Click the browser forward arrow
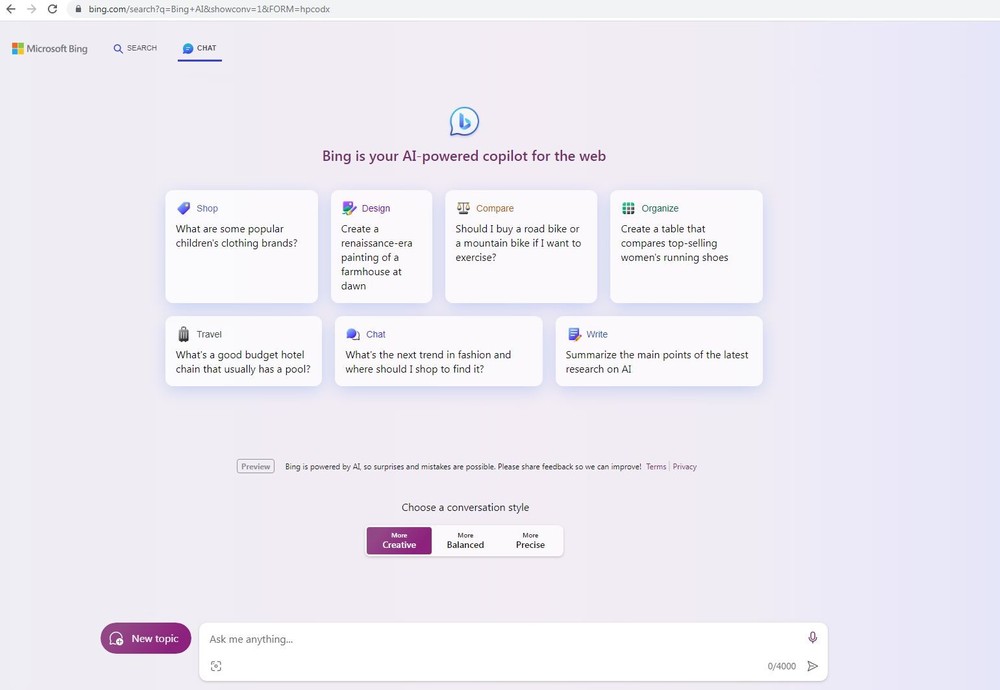Screen dimensions: 1000x690 pyautogui.click(x=31, y=9)
